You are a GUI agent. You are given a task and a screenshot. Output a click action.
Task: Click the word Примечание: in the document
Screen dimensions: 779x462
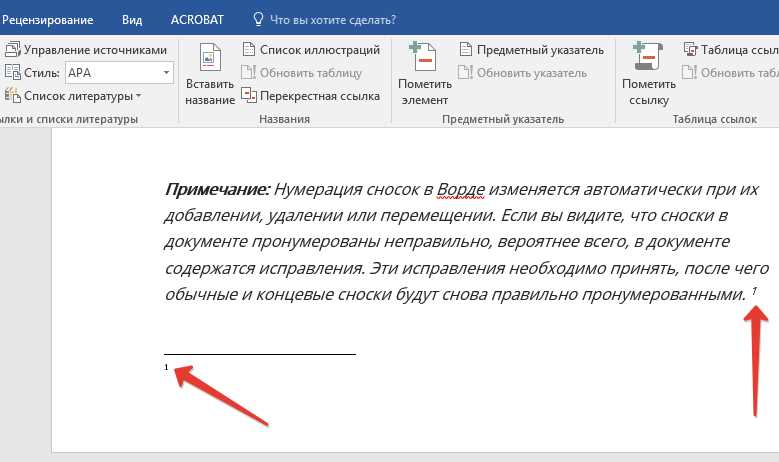pyautogui.click(x=217, y=189)
